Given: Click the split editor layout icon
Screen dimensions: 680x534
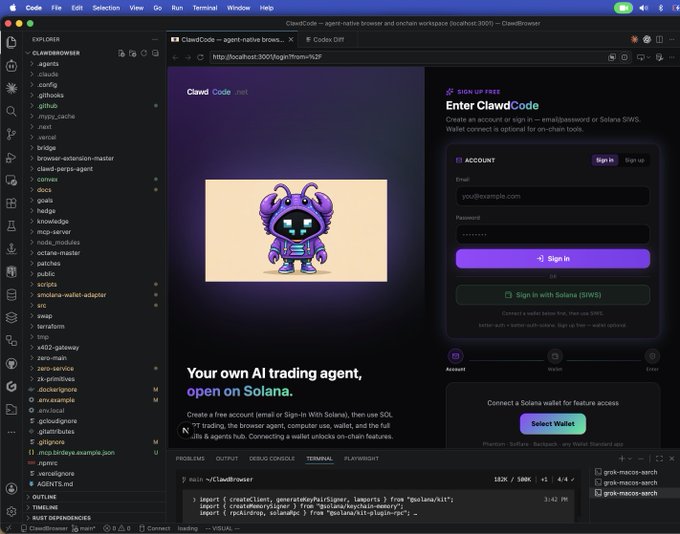Looking at the screenshot, I should [x=659, y=39].
